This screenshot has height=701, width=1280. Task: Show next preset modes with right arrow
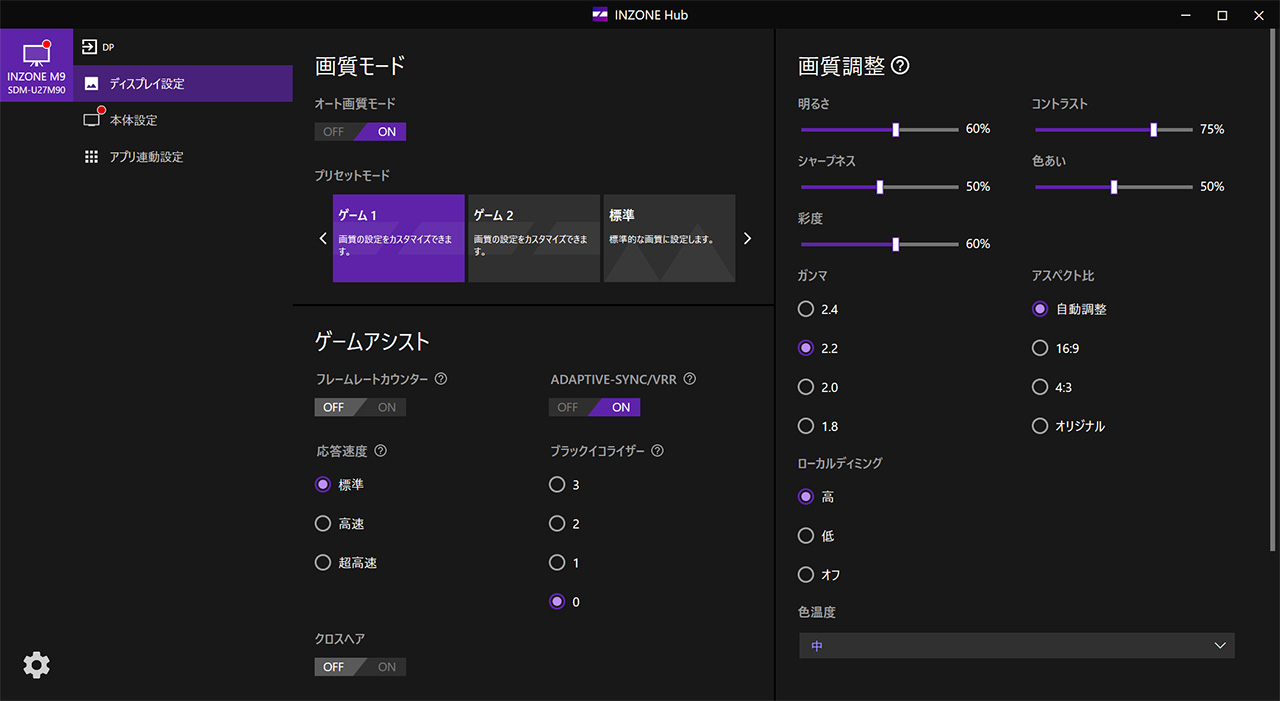(x=747, y=239)
